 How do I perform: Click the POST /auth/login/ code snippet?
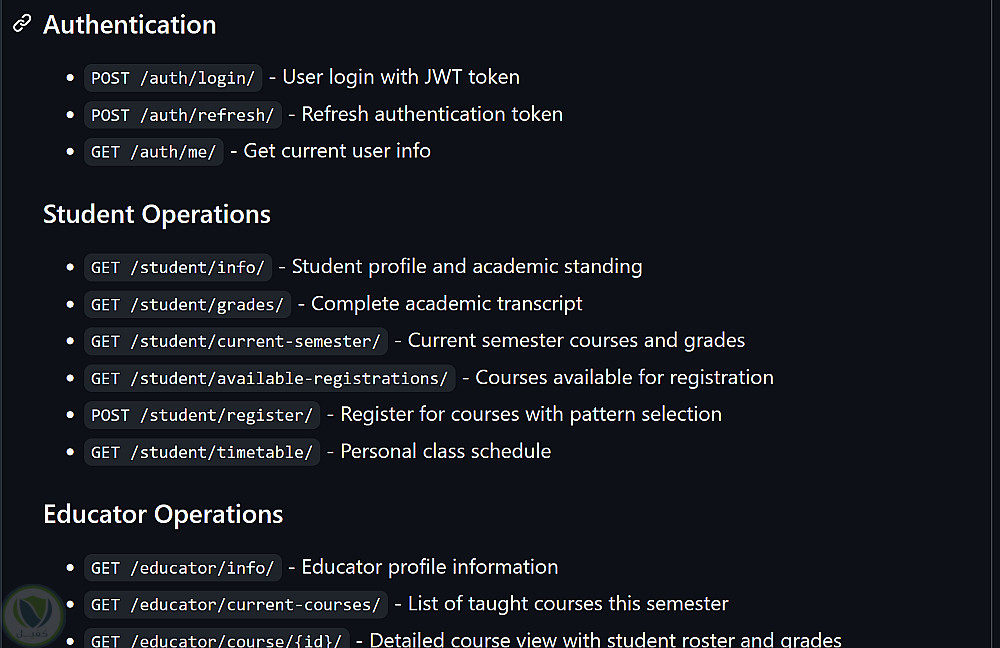click(173, 78)
